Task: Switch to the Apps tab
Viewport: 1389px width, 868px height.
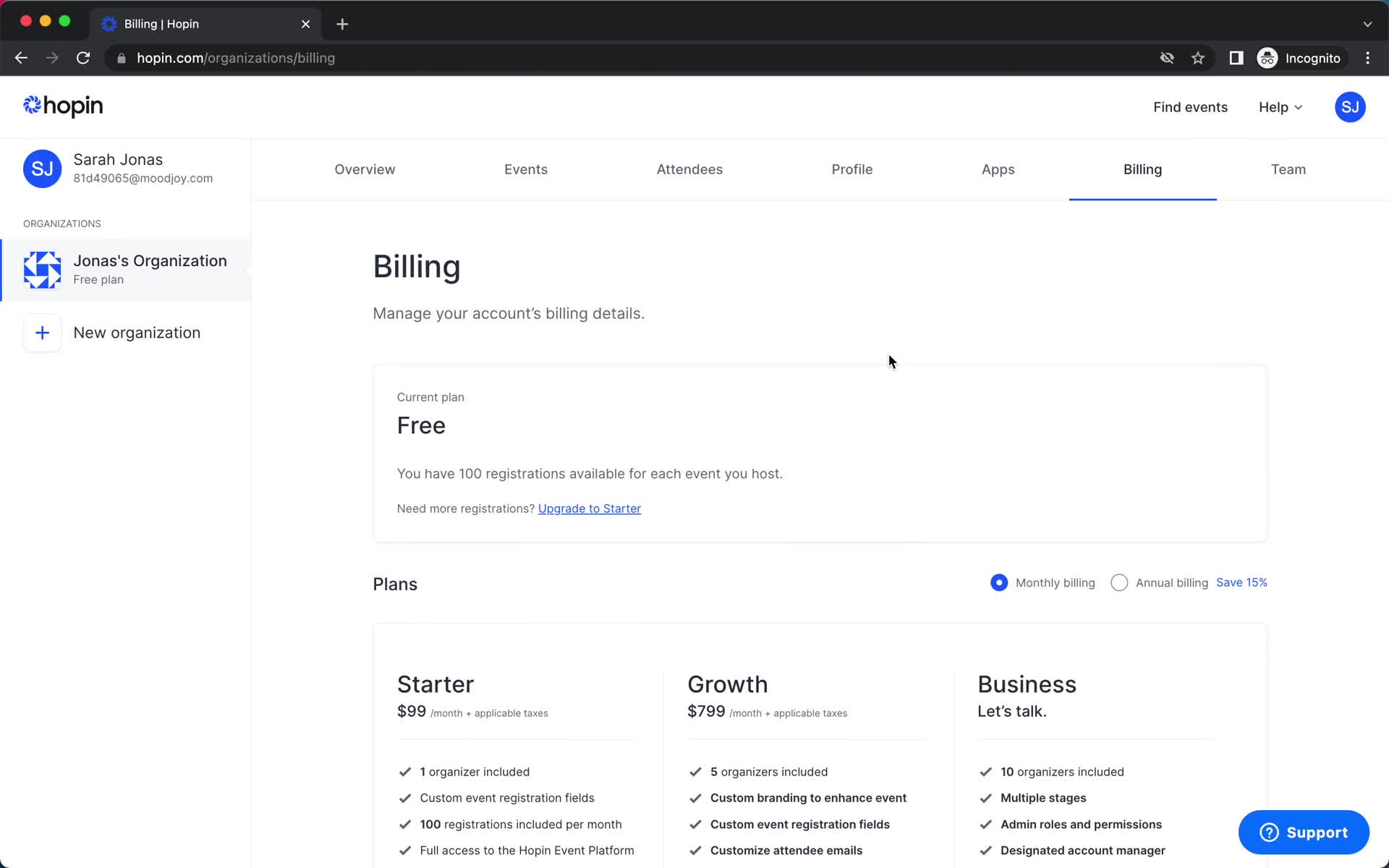Action: point(998,169)
